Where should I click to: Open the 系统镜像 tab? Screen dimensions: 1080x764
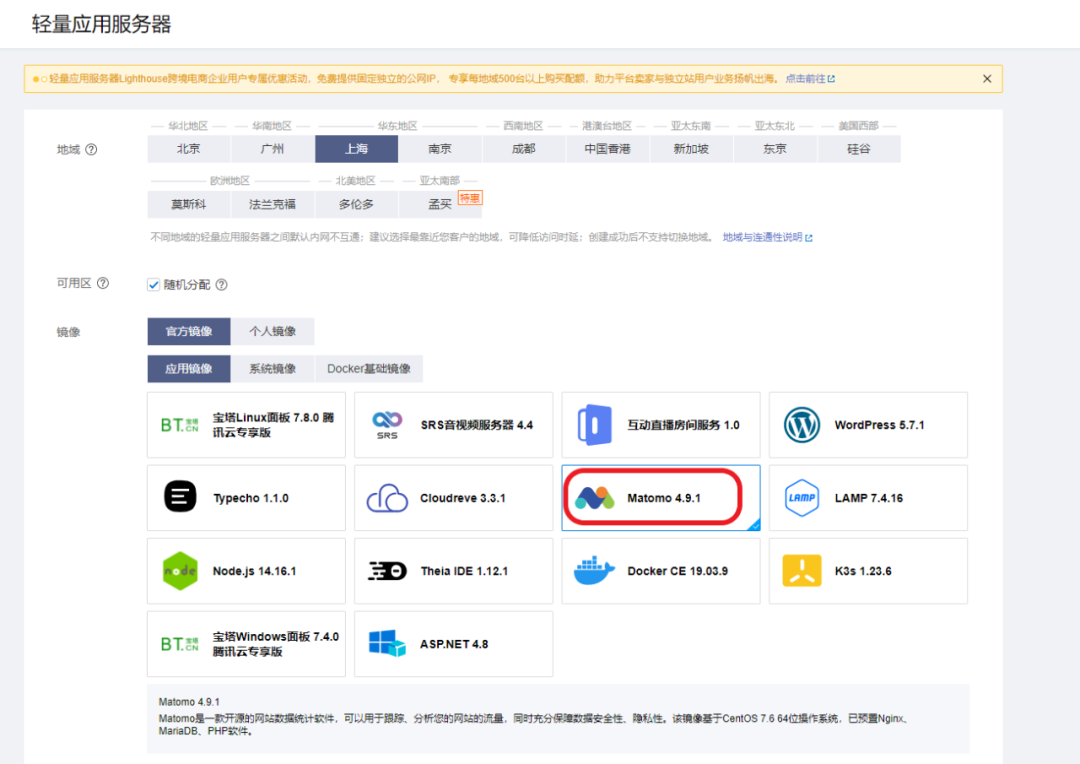(x=273, y=369)
